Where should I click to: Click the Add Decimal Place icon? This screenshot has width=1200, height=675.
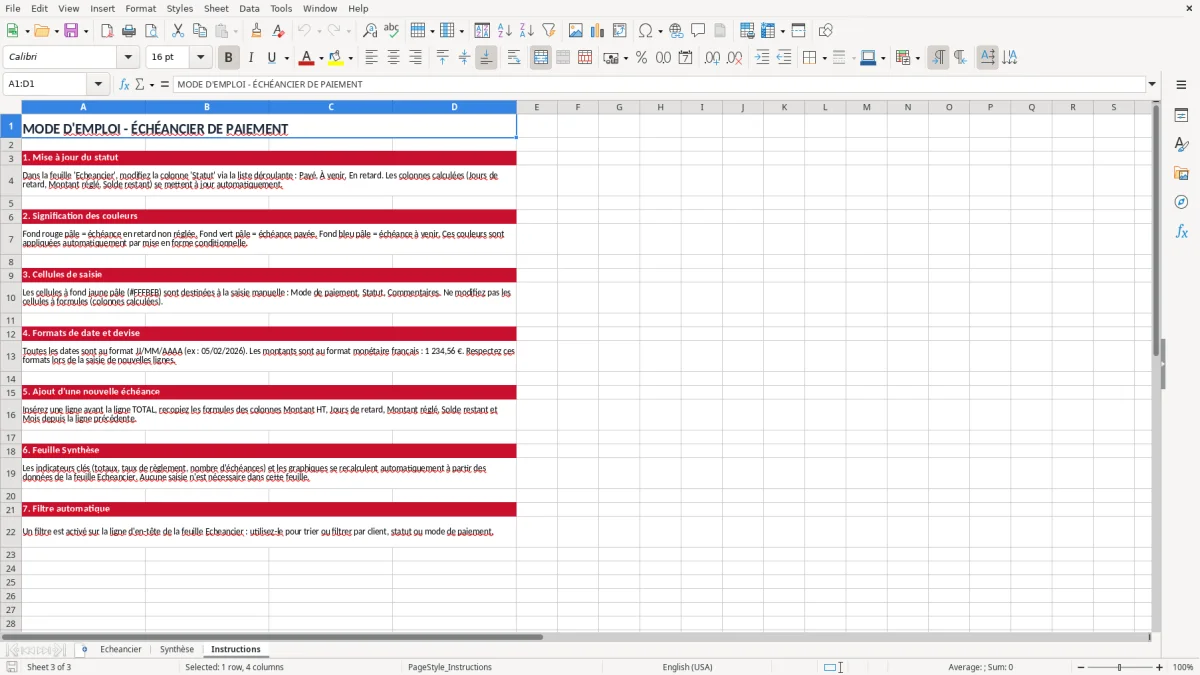click(x=712, y=58)
